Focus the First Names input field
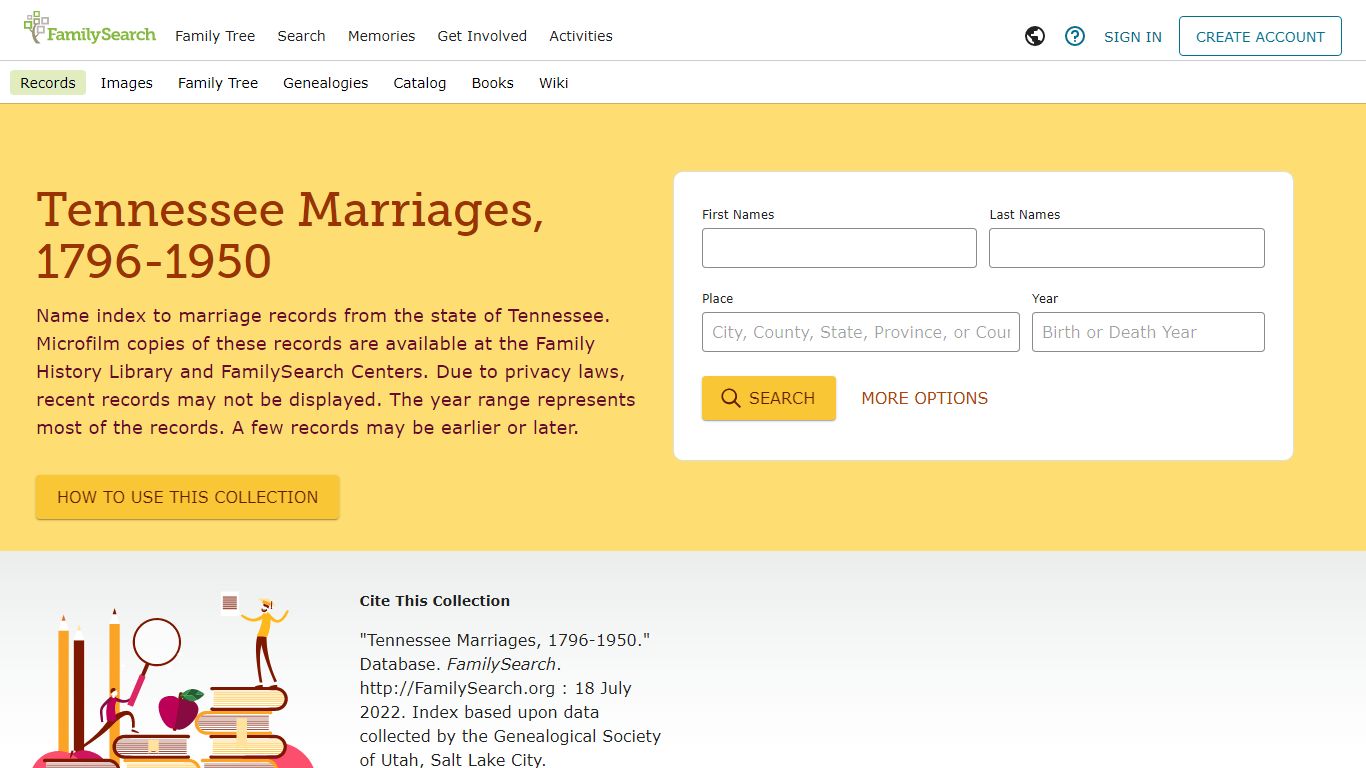This screenshot has height=768, width=1366. tap(839, 248)
